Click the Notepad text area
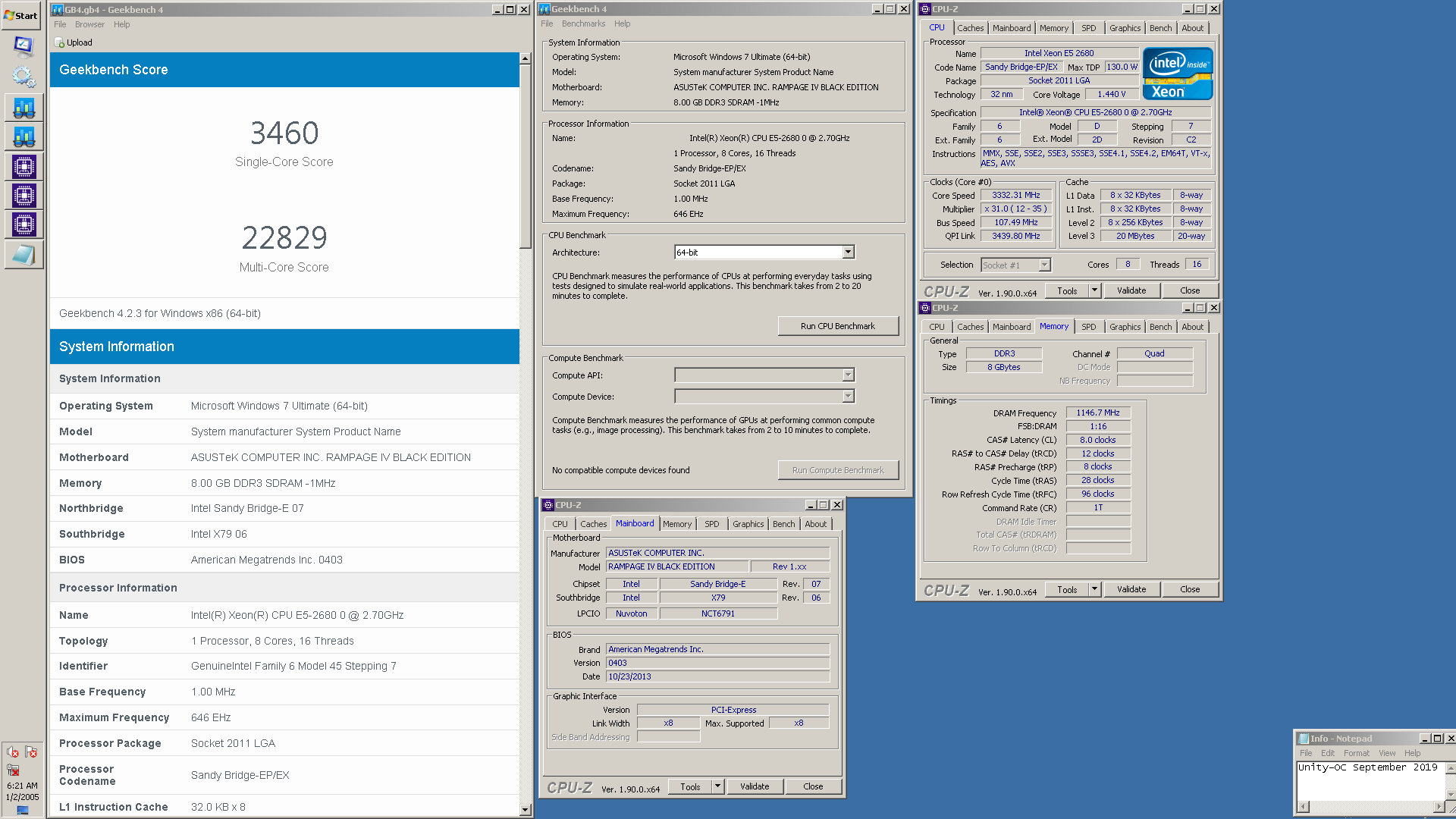The width and height of the screenshot is (1456, 819). (x=1370, y=780)
